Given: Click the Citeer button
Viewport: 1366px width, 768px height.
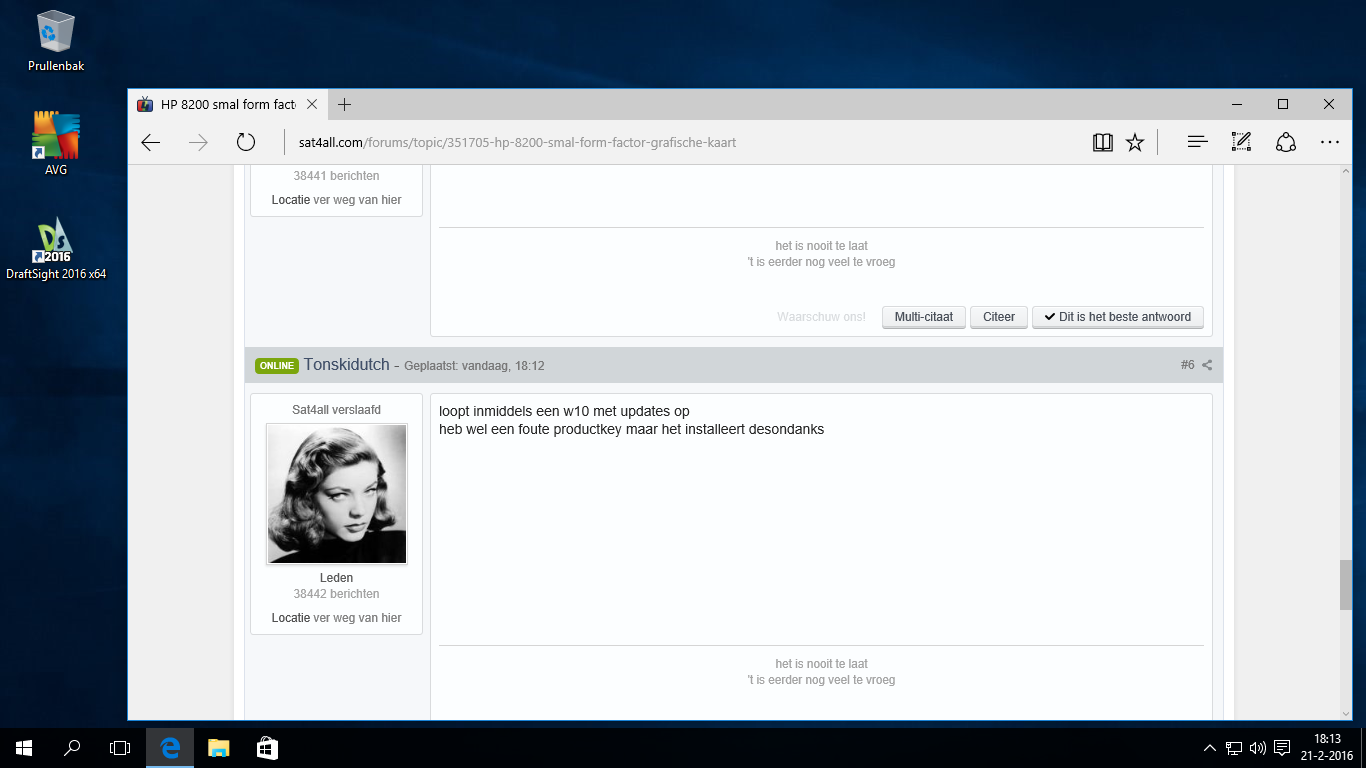Looking at the screenshot, I should pos(998,317).
